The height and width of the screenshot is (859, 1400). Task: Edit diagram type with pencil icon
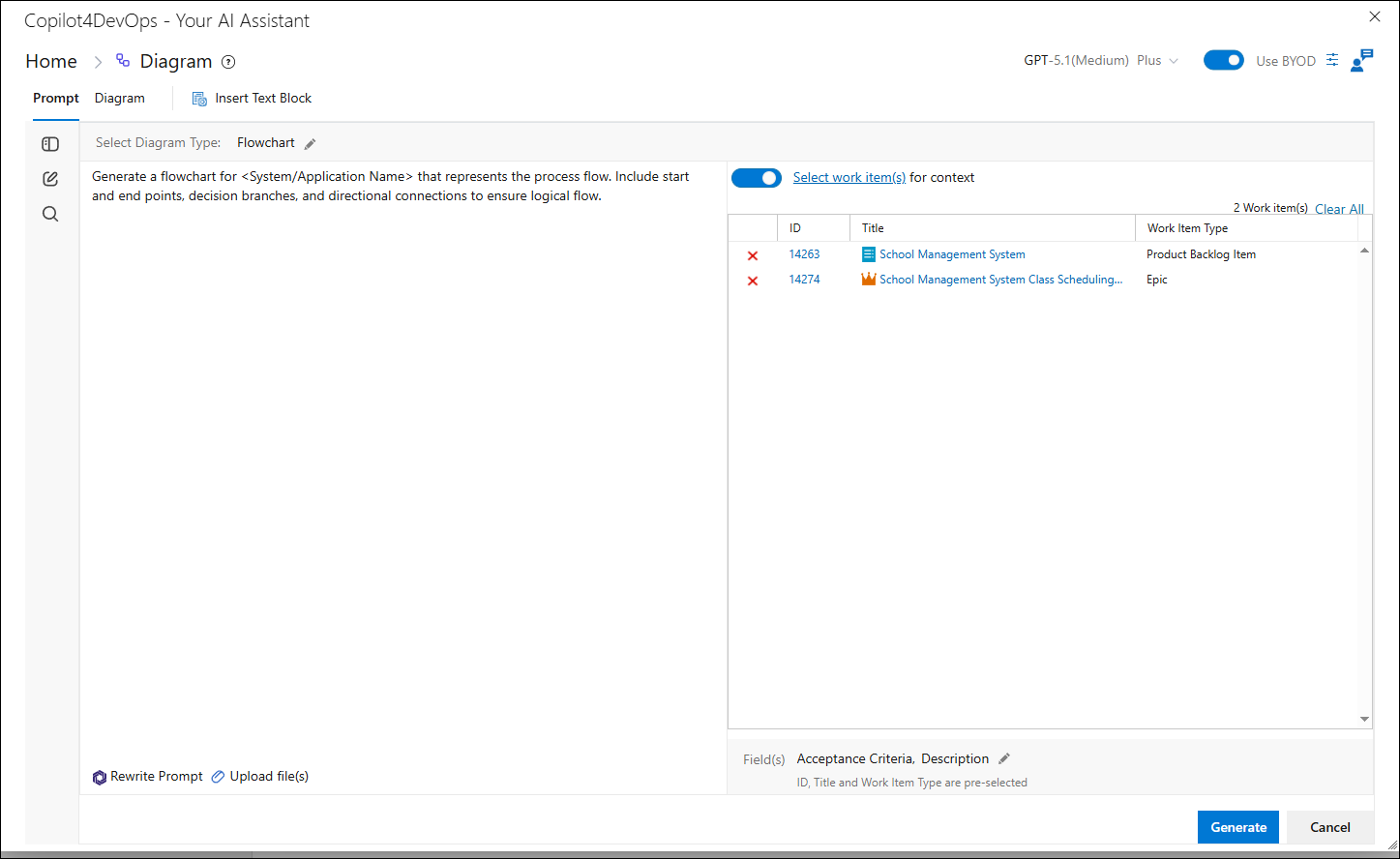[x=311, y=144]
